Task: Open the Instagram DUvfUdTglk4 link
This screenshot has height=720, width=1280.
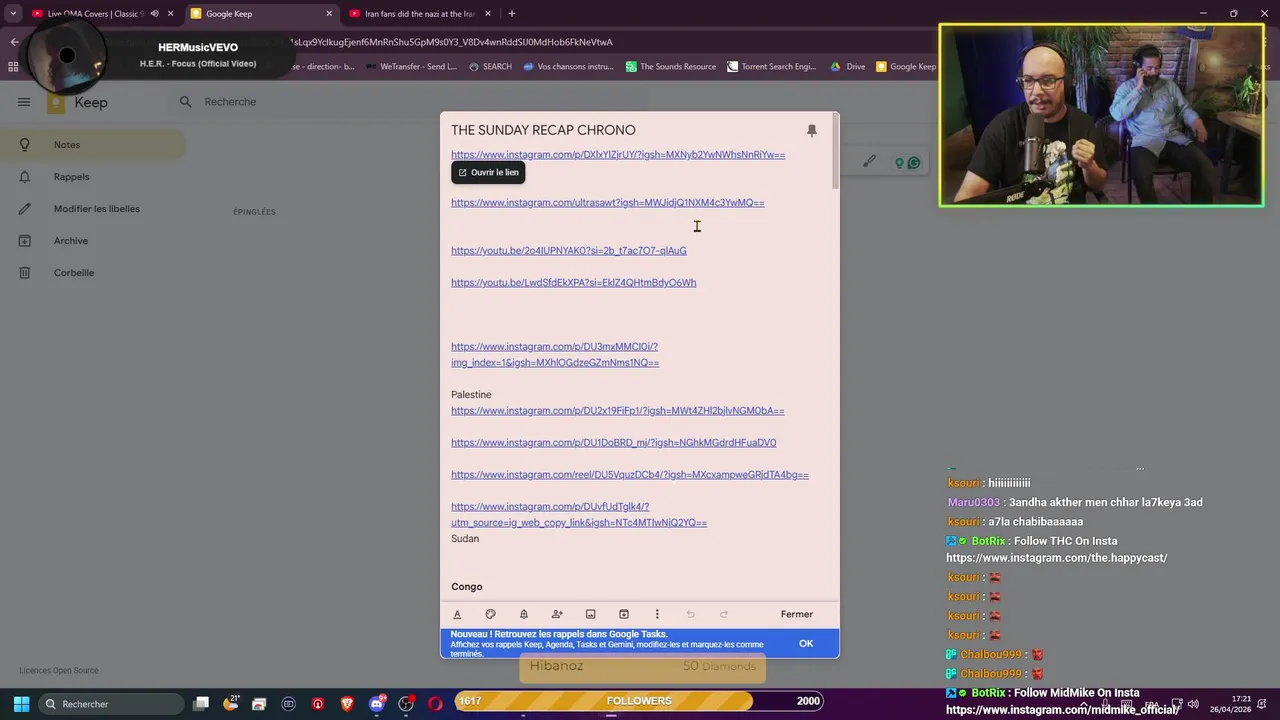Action: [x=578, y=515]
